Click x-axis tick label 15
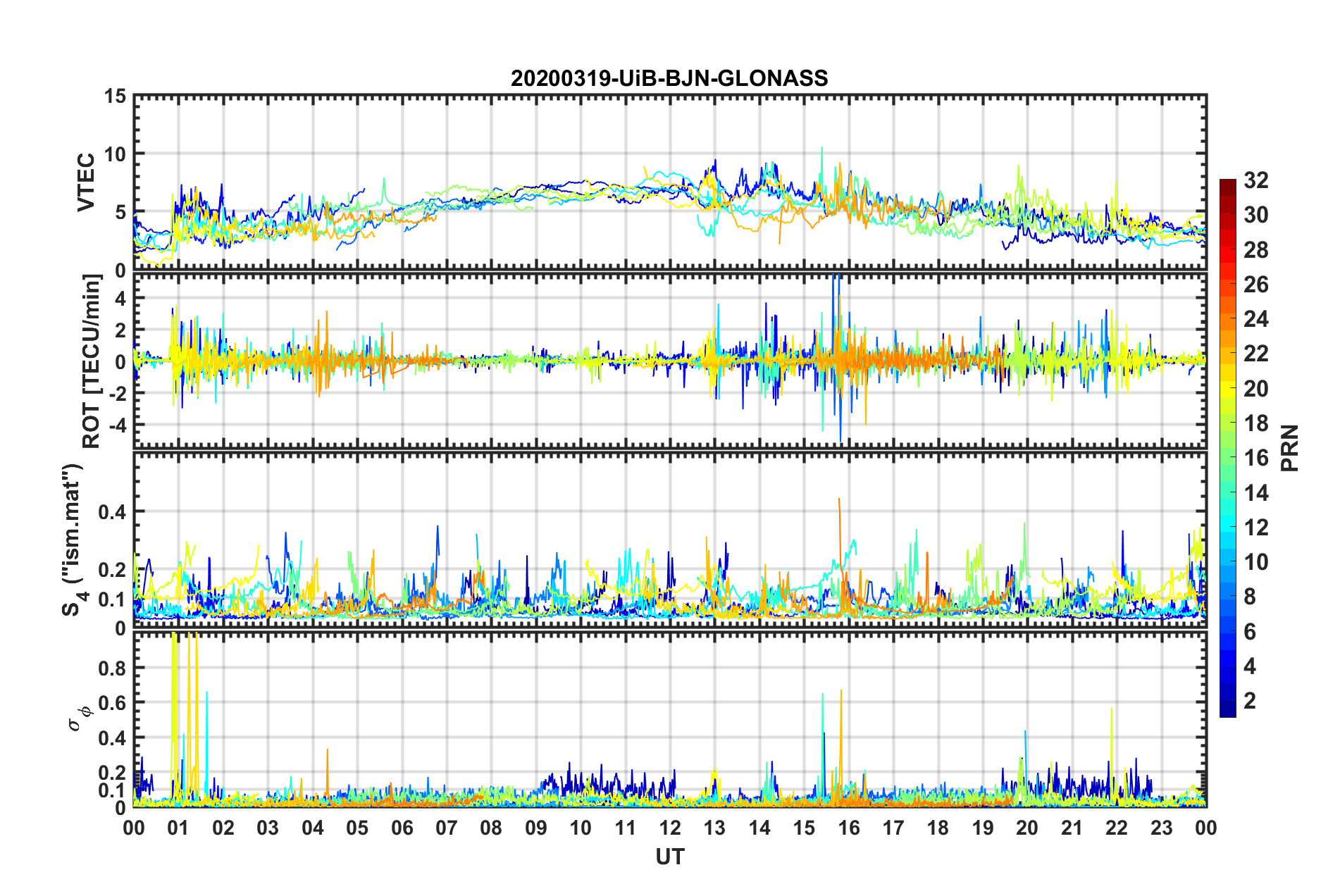 click(804, 828)
